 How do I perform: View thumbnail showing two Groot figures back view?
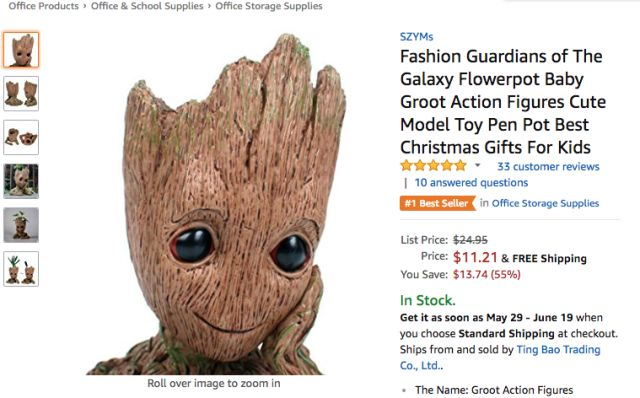[21, 93]
